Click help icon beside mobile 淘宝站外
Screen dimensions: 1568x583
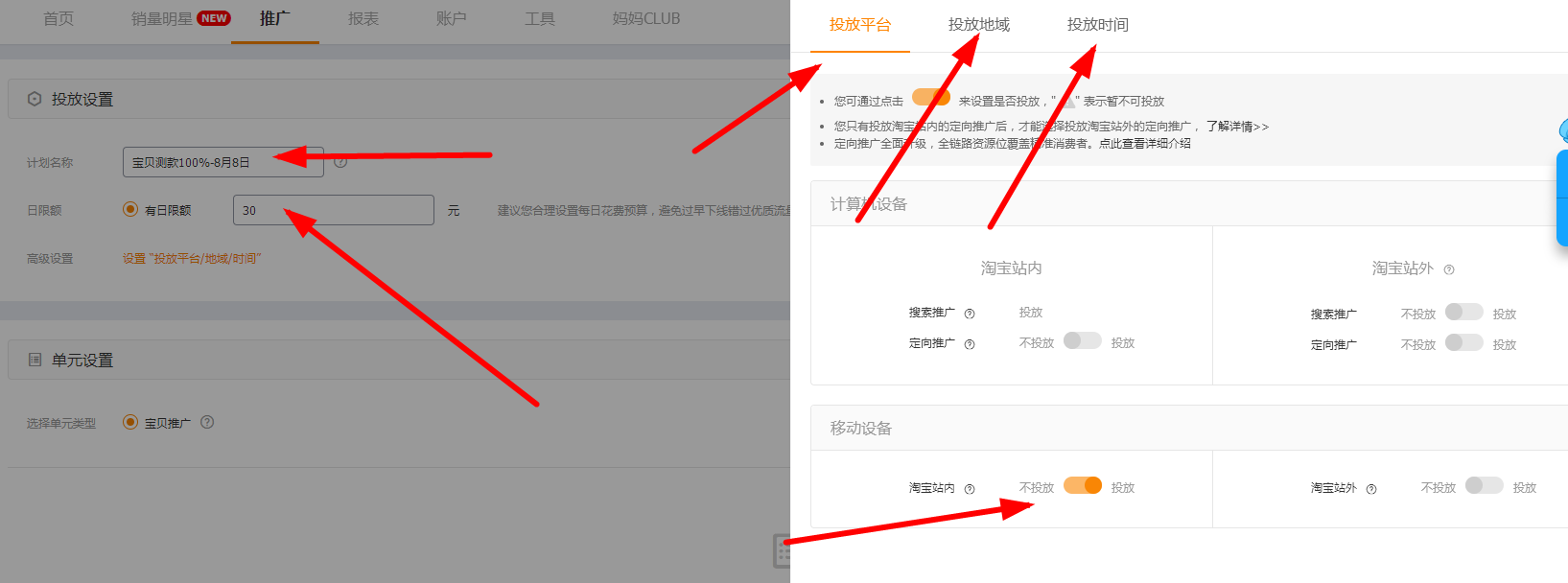(x=1371, y=489)
